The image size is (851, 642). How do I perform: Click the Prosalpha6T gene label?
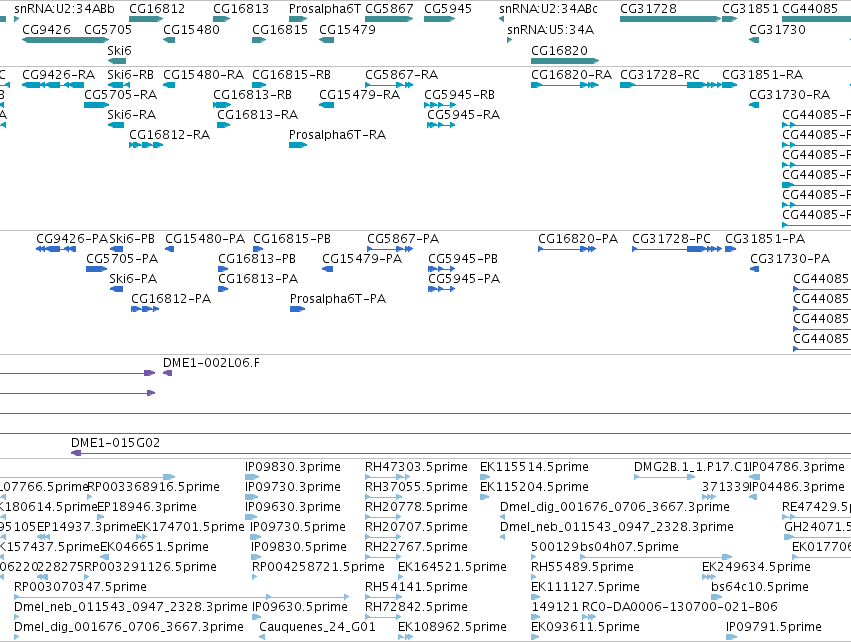325,9
